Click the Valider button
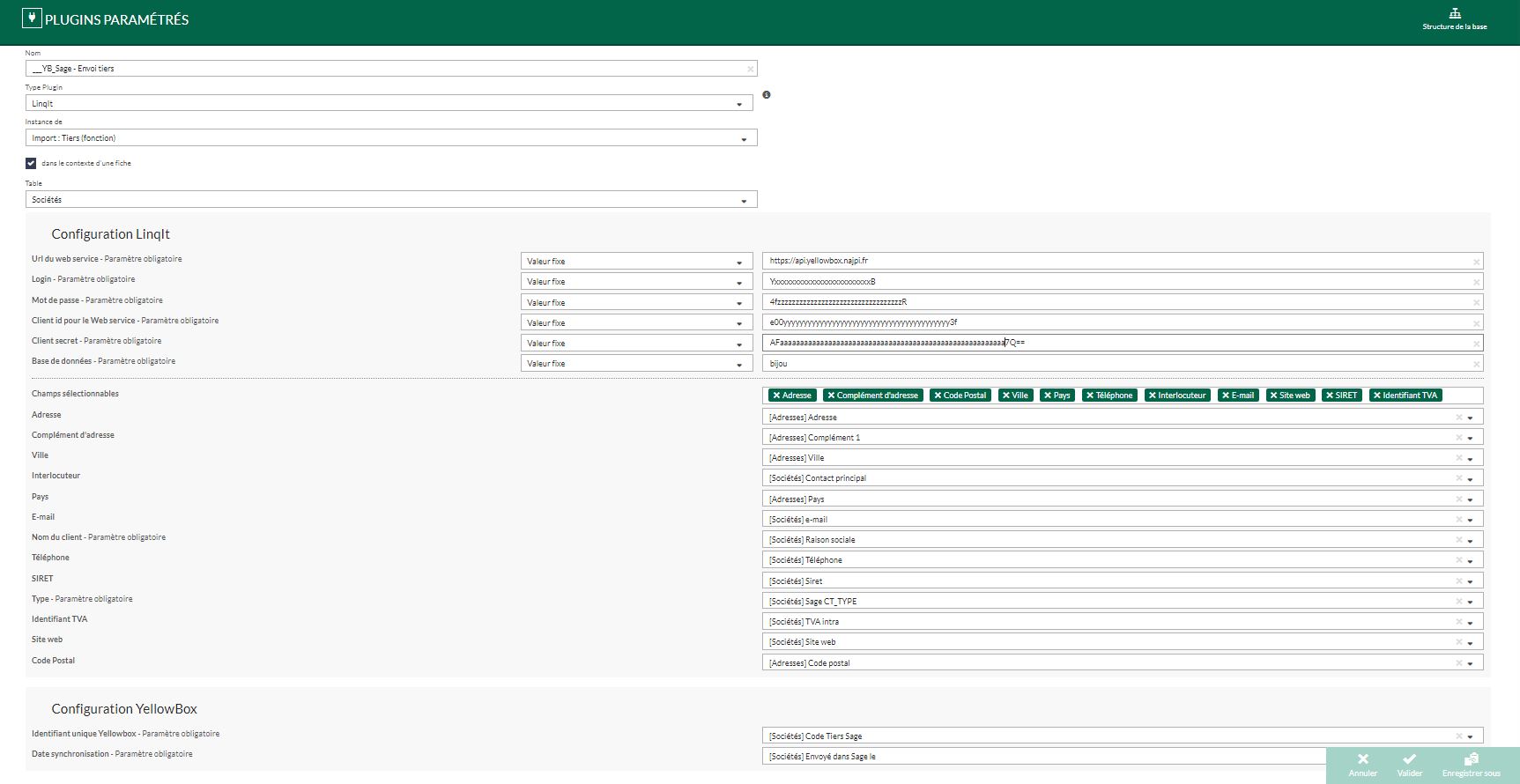Screen dimensions: 1520x784 (x=1409, y=765)
